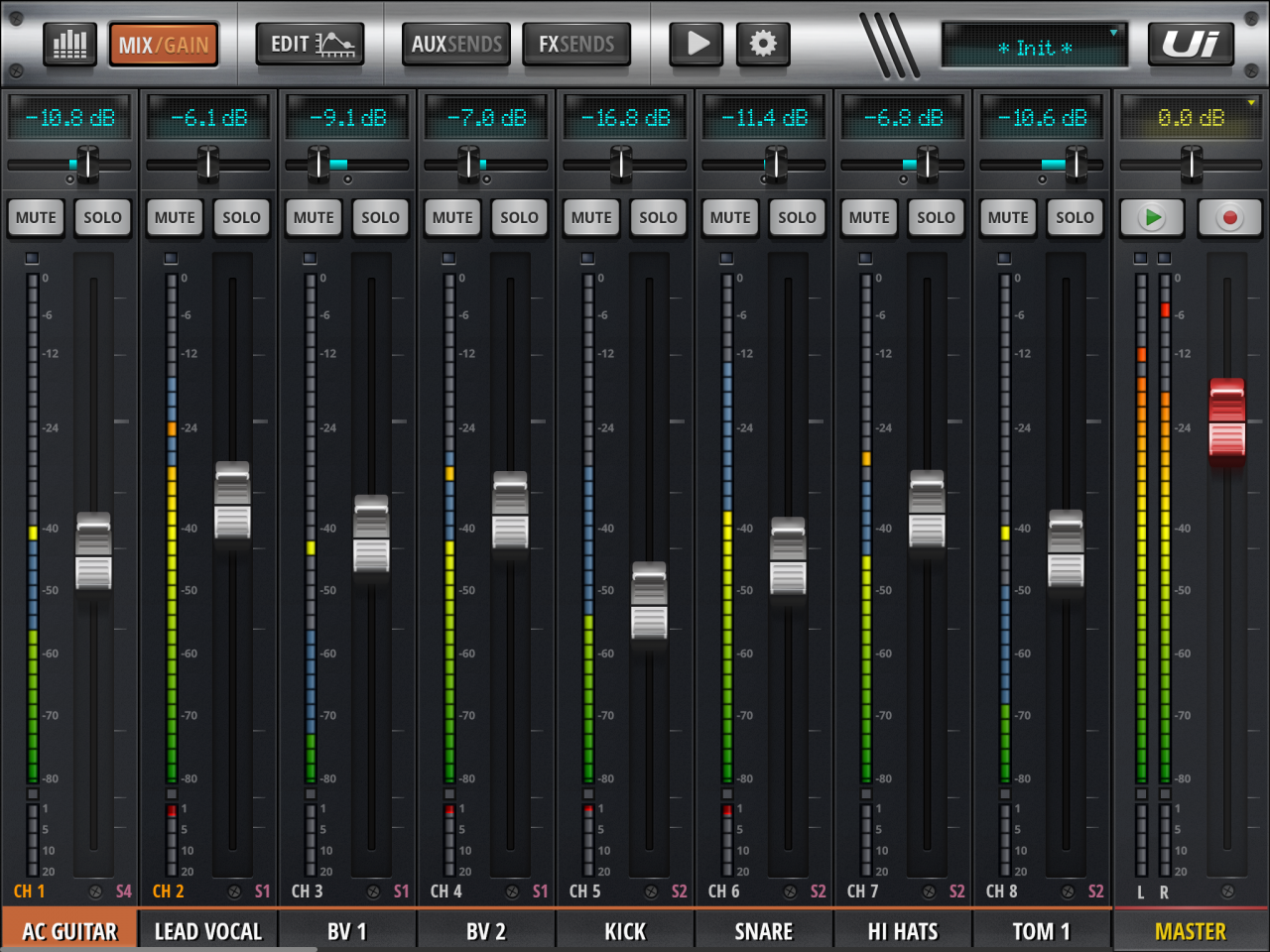Open the master 0.0 dB display dropdown
This screenshot has width=1270, height=952.
click(x=1191, y=118)
